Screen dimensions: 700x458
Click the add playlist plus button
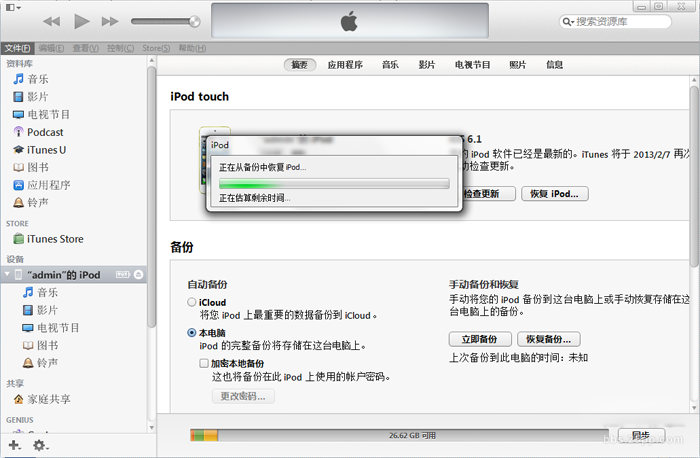click(14, 445)
